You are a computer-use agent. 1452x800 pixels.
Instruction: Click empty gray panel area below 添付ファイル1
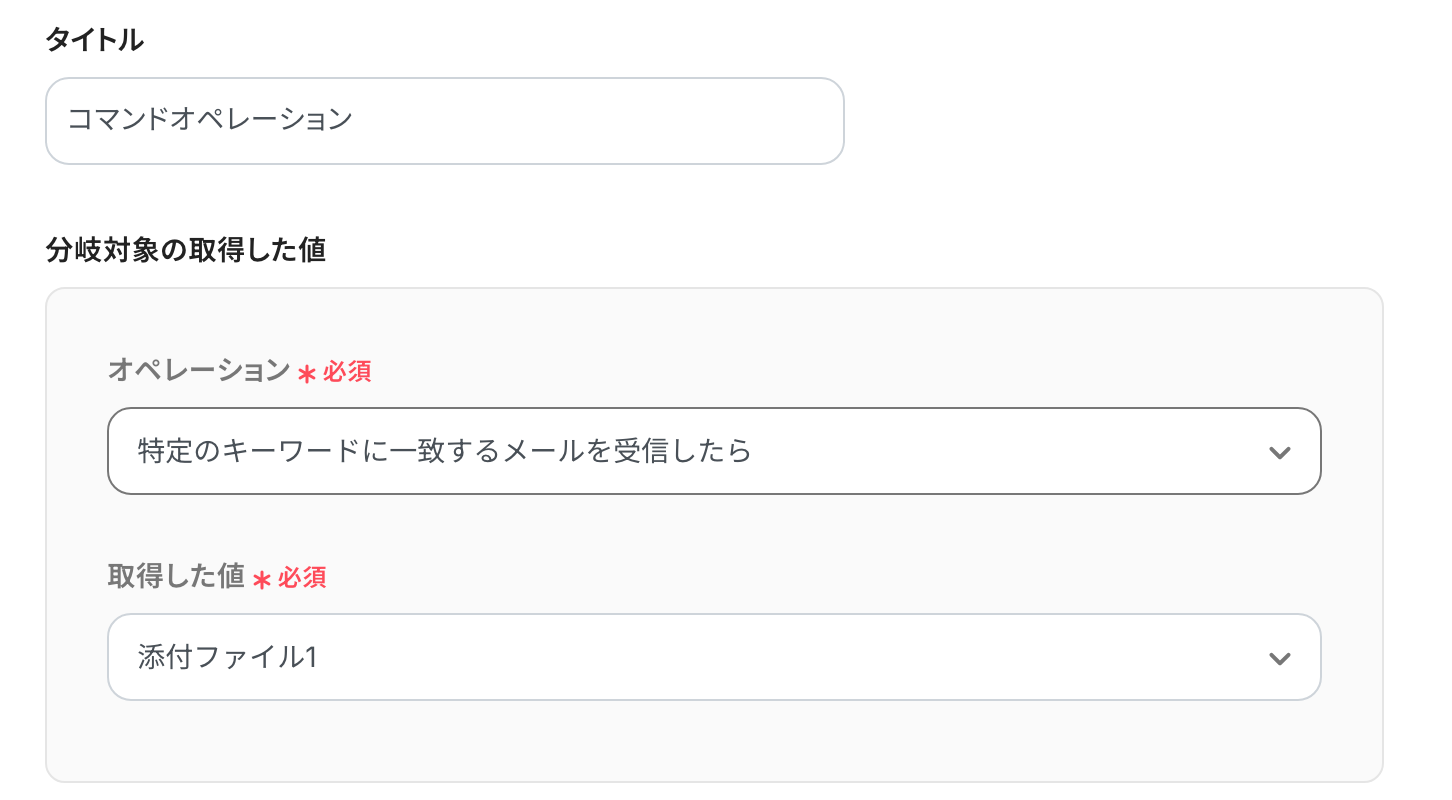pyautogui.click(x=713, y=742)
